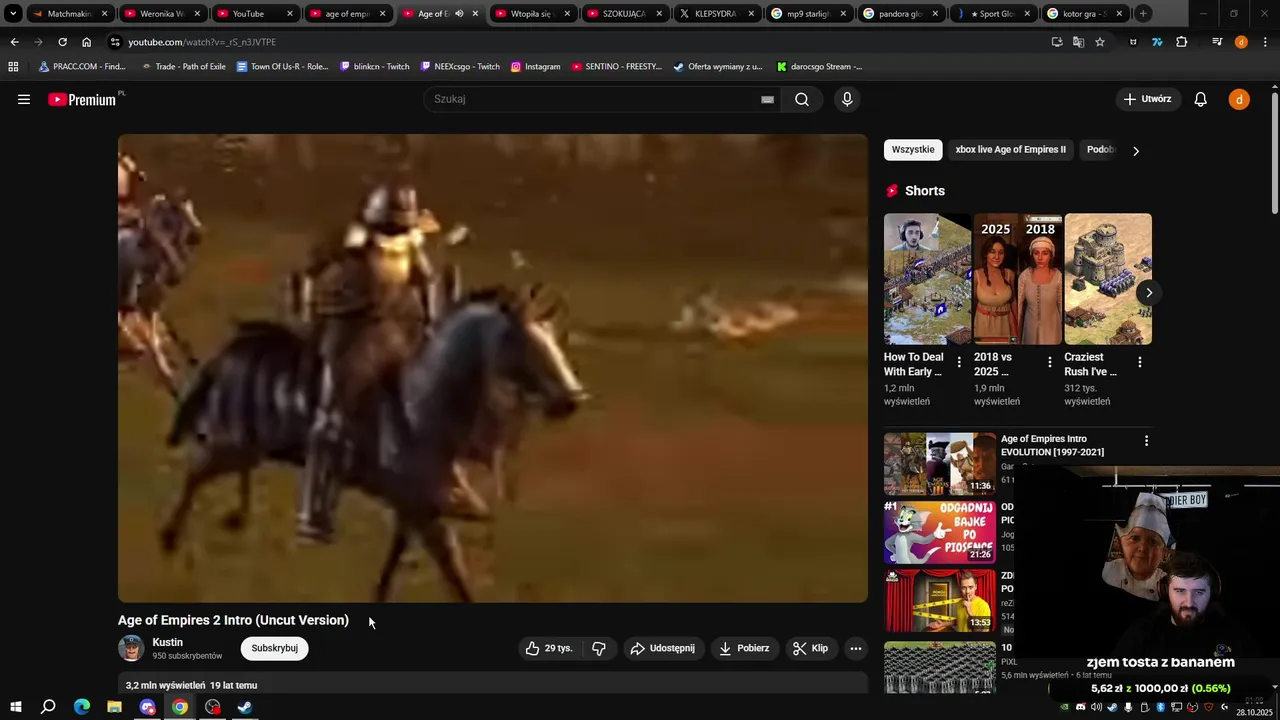
Task: Open Windows taskbar search
Action: [x=48, y=707]
